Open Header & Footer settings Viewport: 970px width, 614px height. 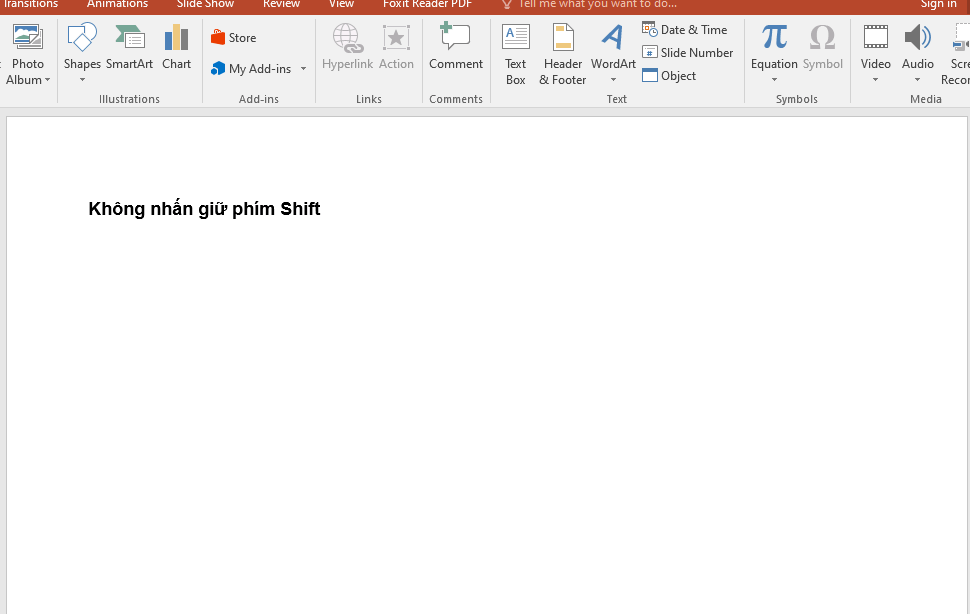click(563, 53)
